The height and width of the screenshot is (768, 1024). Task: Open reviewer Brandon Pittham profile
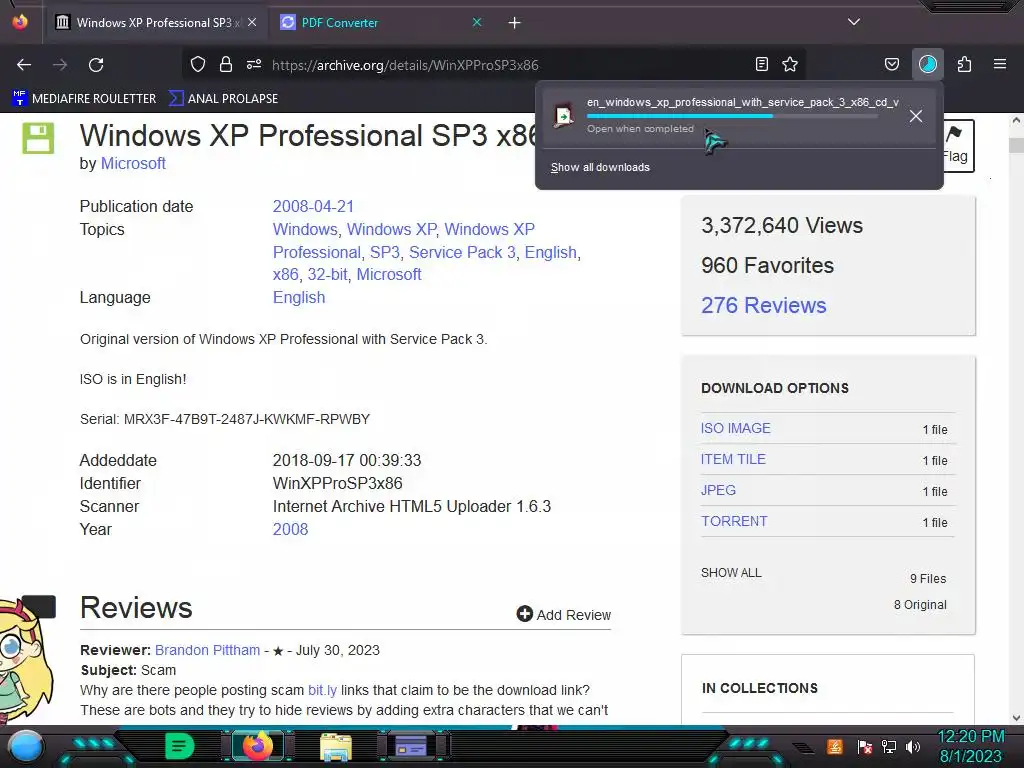point(207,650)
